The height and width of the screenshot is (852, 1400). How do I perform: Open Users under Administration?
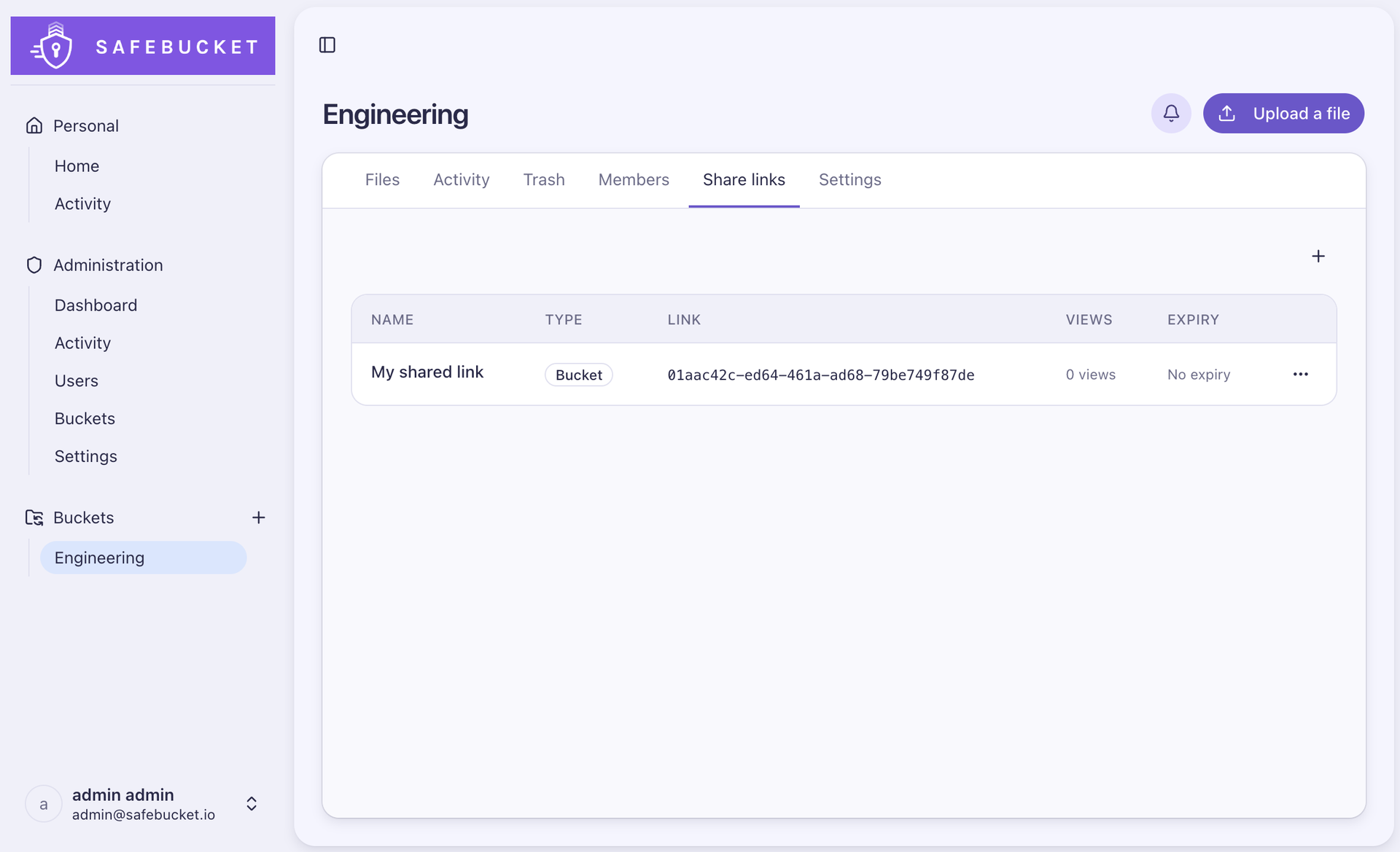[x=77, y=380]
